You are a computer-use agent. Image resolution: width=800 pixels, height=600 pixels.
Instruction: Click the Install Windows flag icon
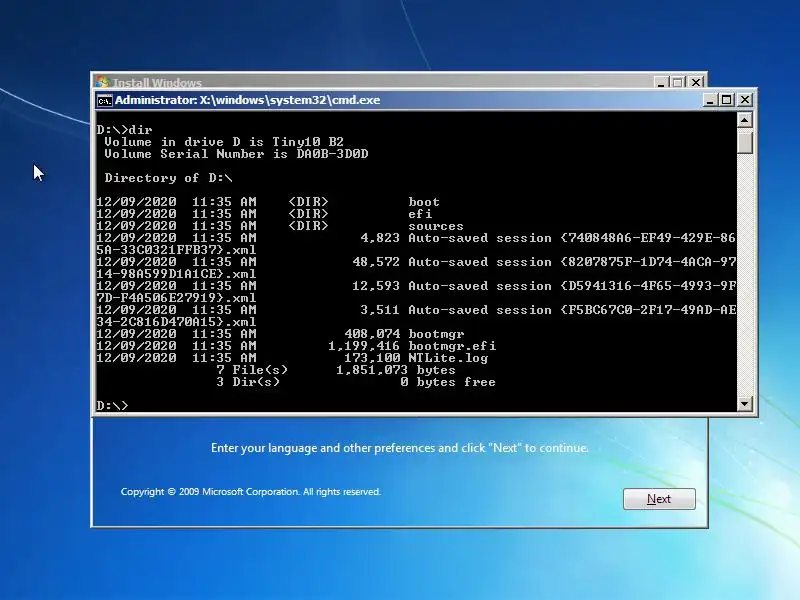click(x=103, y=82)
